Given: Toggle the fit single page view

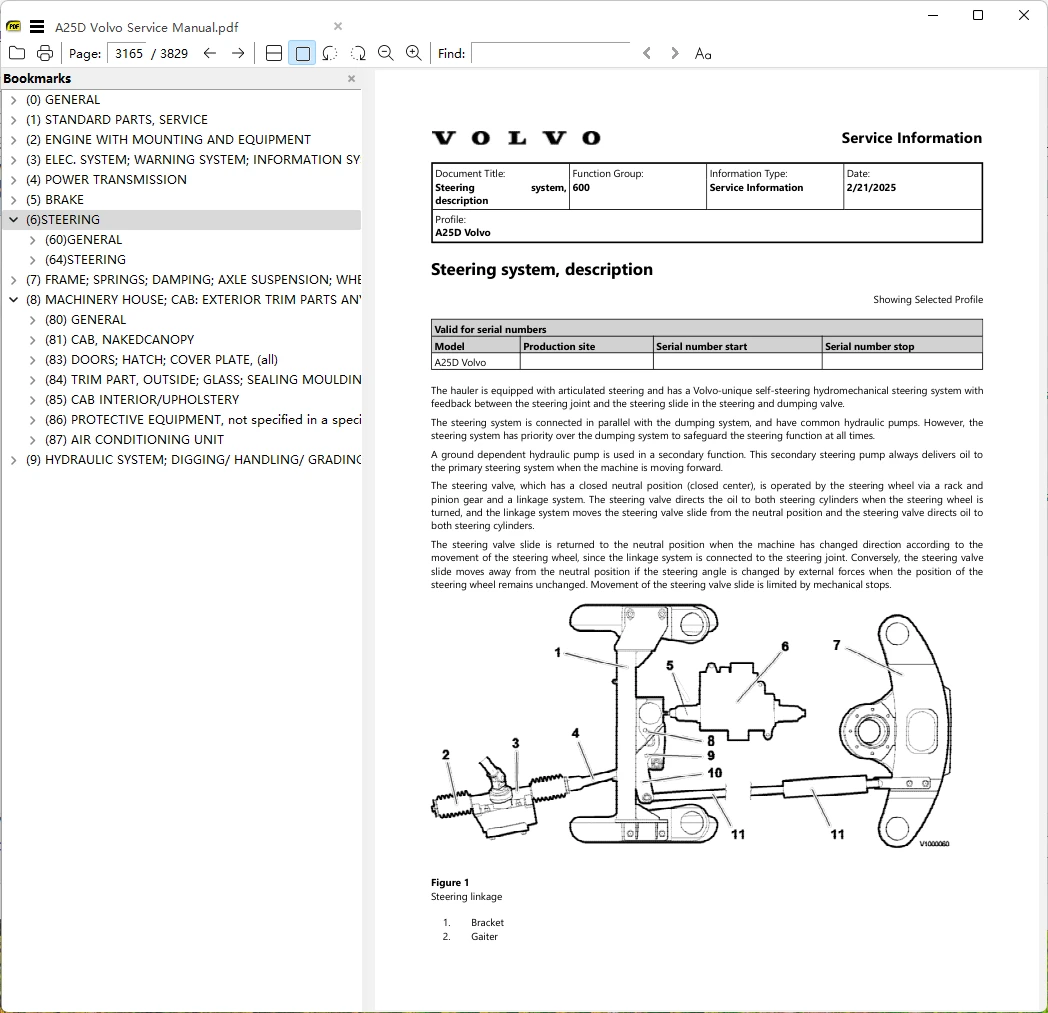Looking at the screenshot, I should pyautogui.click(x=302, y=53).
